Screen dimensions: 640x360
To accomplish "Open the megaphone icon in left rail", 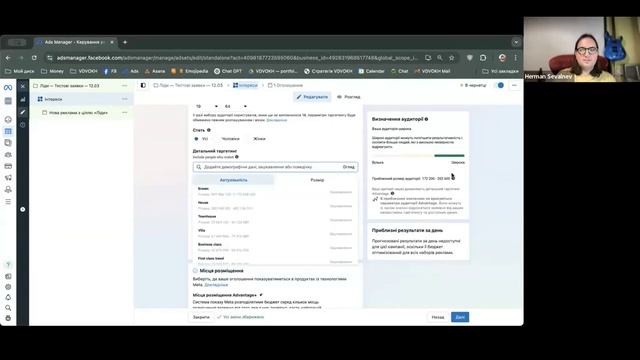I will click(8, 178).
